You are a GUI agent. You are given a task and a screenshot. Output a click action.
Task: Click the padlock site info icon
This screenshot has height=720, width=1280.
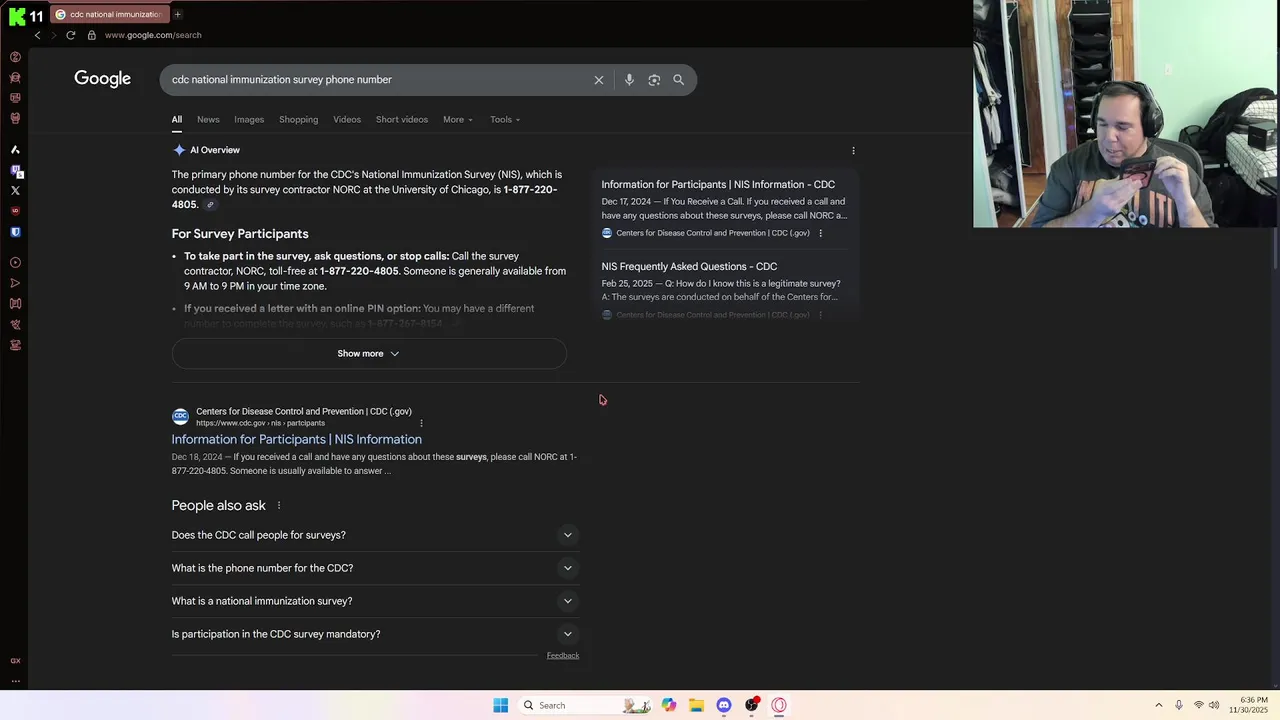(x=91, y=35)
